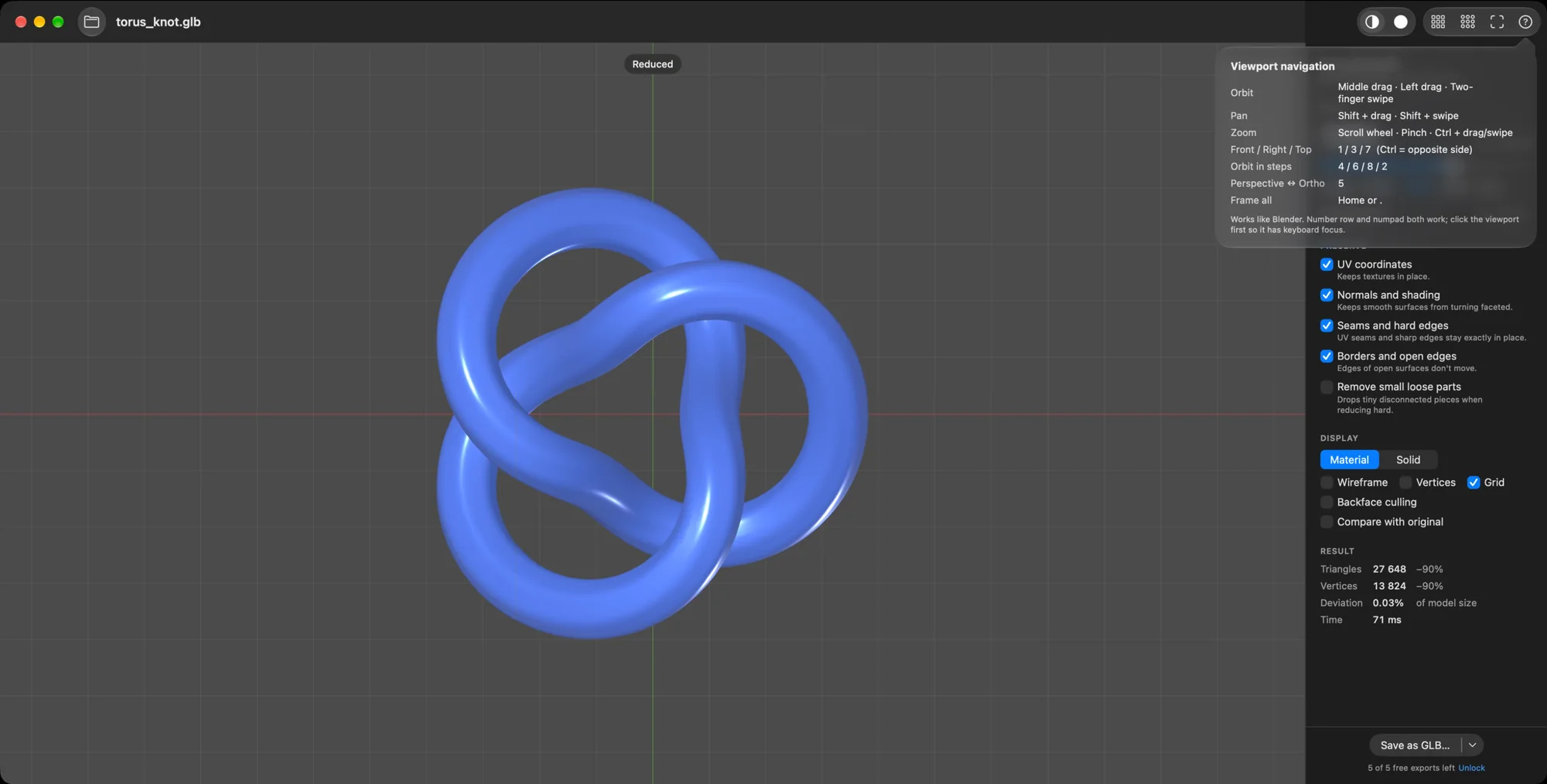The width and height of the screenshot is (1547, 784).
Task: Select the solid white circle shading icon
Action: [x=1401, y=22]
